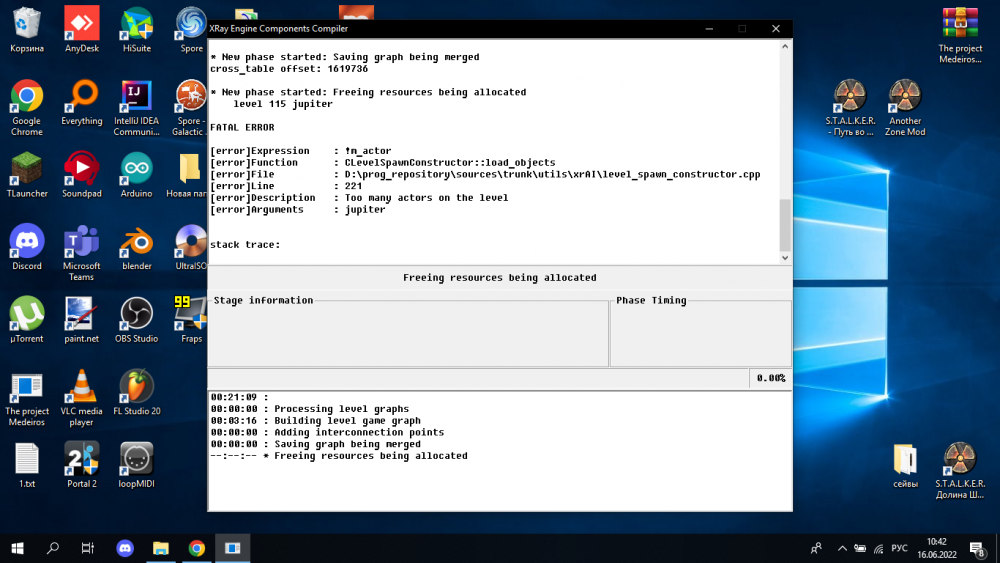Screen dimensions: 1000x563
Task: Click the compiler log scrollbar thumb
Action: pyautogui.click(x=785, y=224)
